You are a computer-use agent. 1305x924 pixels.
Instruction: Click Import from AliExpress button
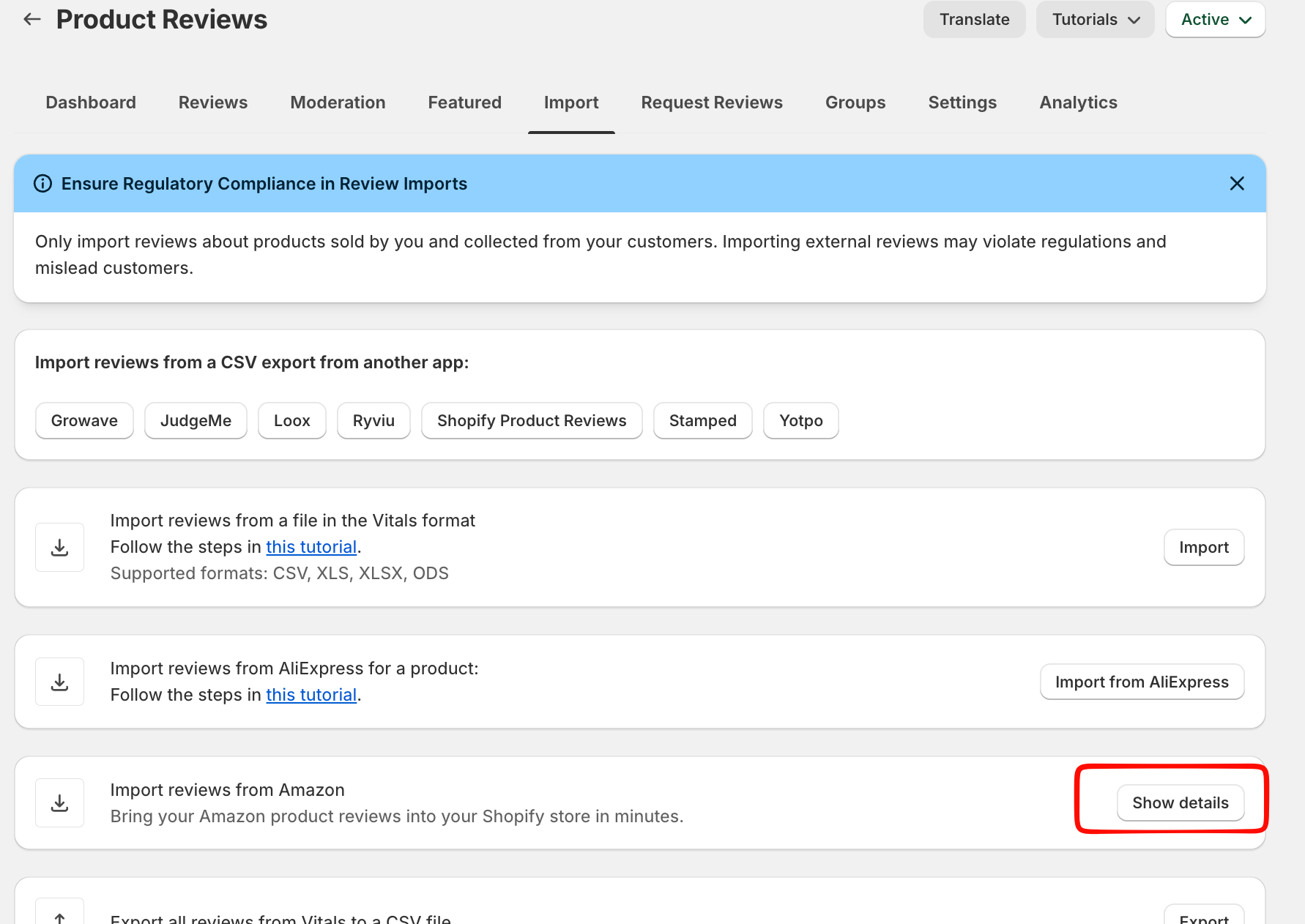(x=1142, y=682)
